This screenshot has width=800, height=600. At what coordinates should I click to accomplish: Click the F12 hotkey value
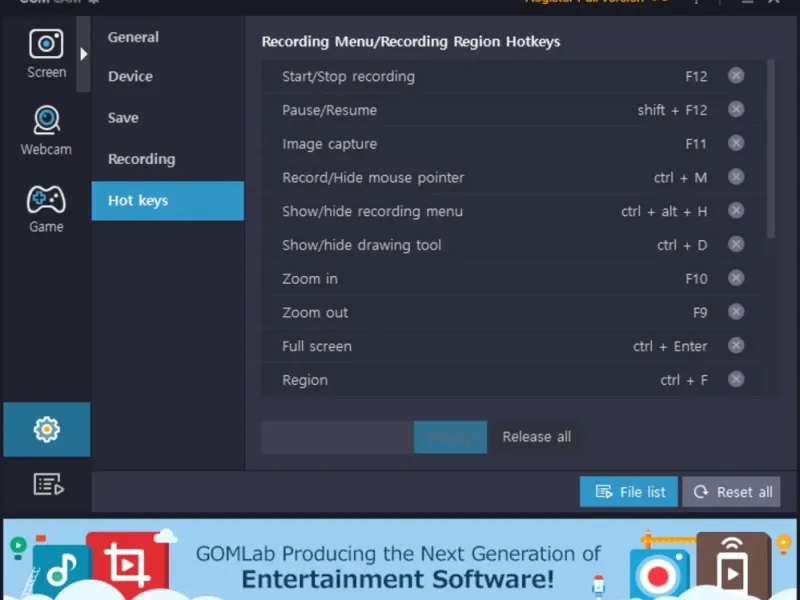[x=696, y=77]
